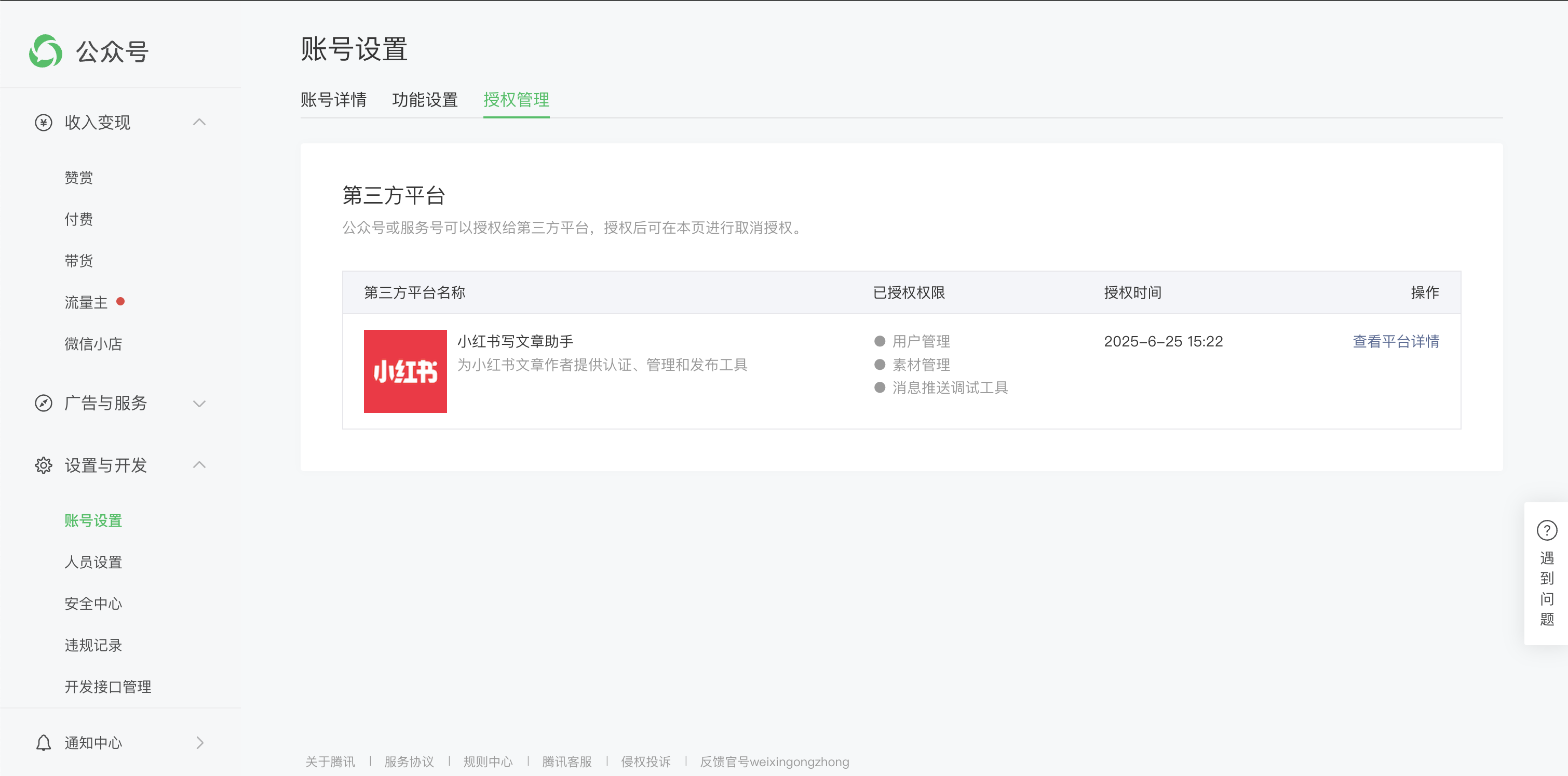Open 开发接口管理 sidebar item
Image resolution: width=1568 pixels, height=776 pixels.
108,687
